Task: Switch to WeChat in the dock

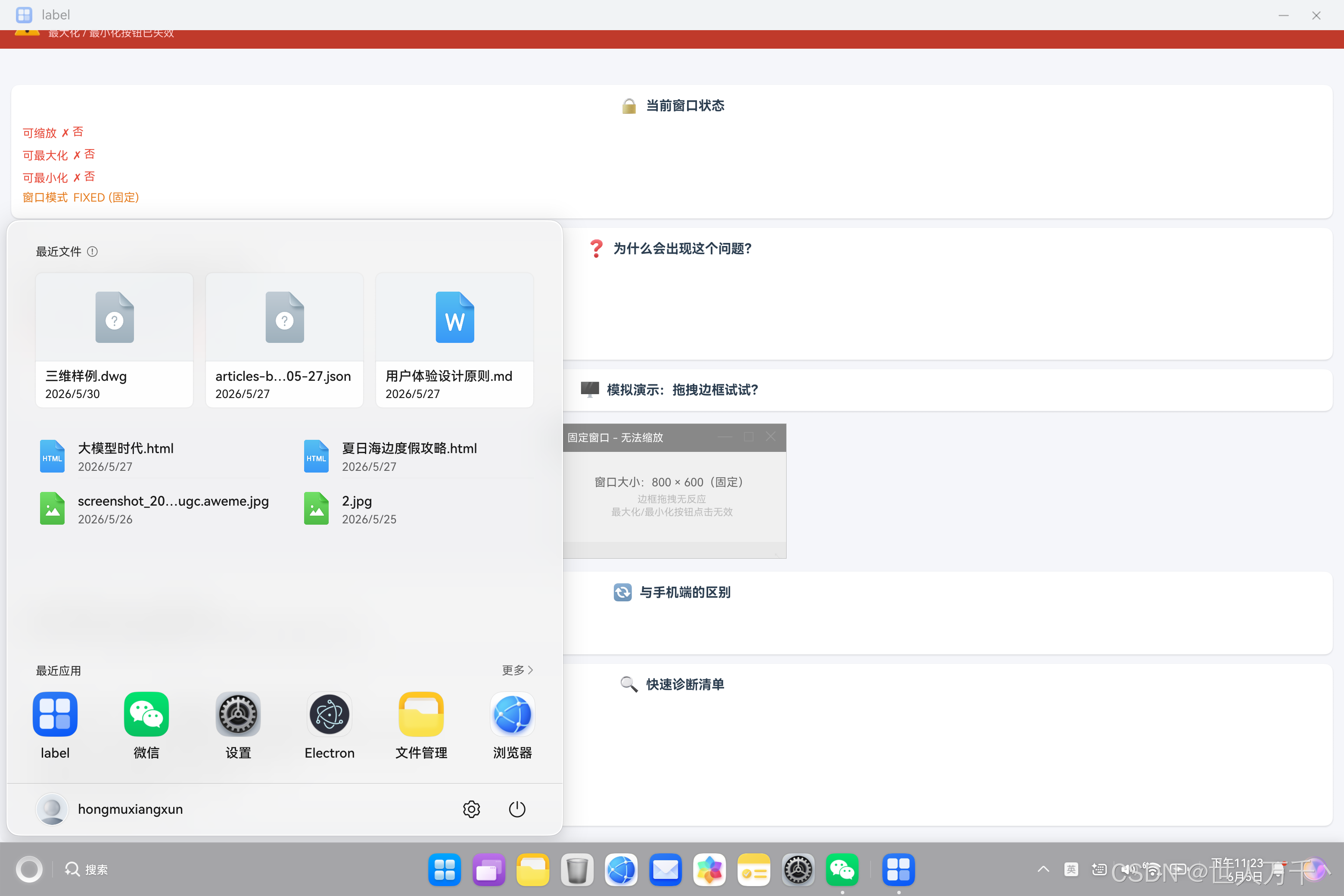Action: 842,869
